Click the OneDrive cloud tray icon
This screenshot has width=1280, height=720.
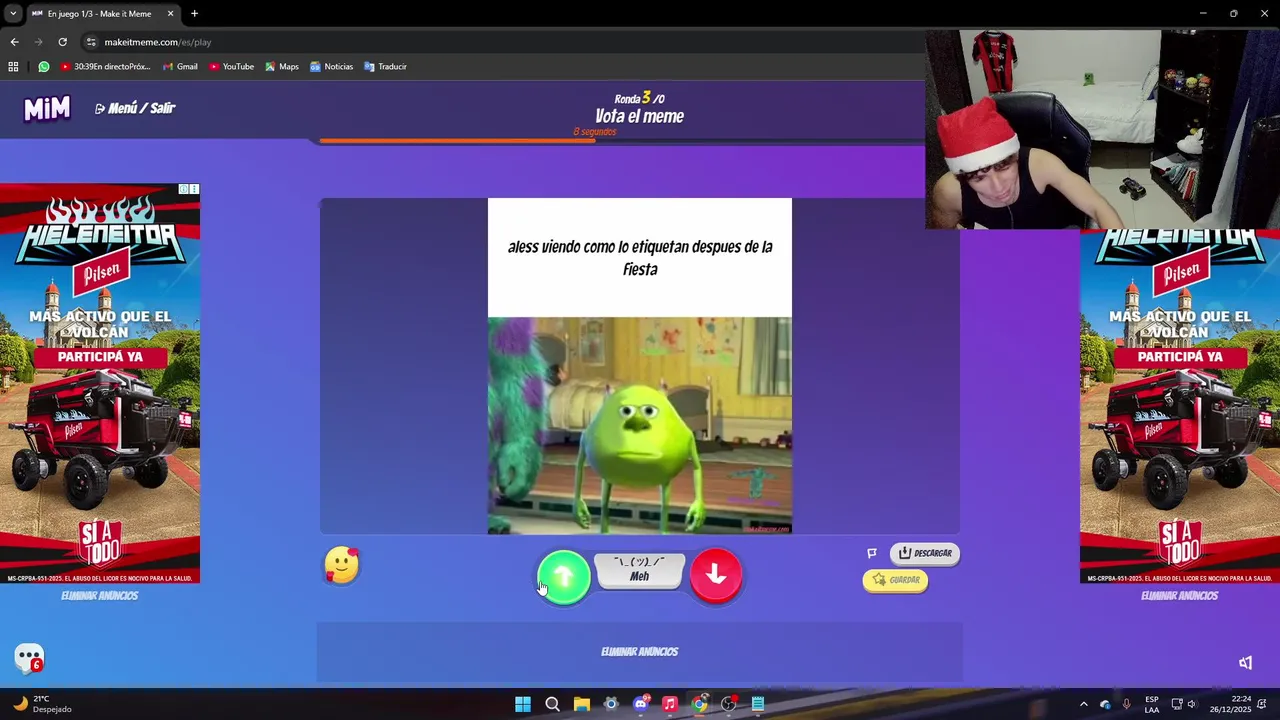[1105, 704]
